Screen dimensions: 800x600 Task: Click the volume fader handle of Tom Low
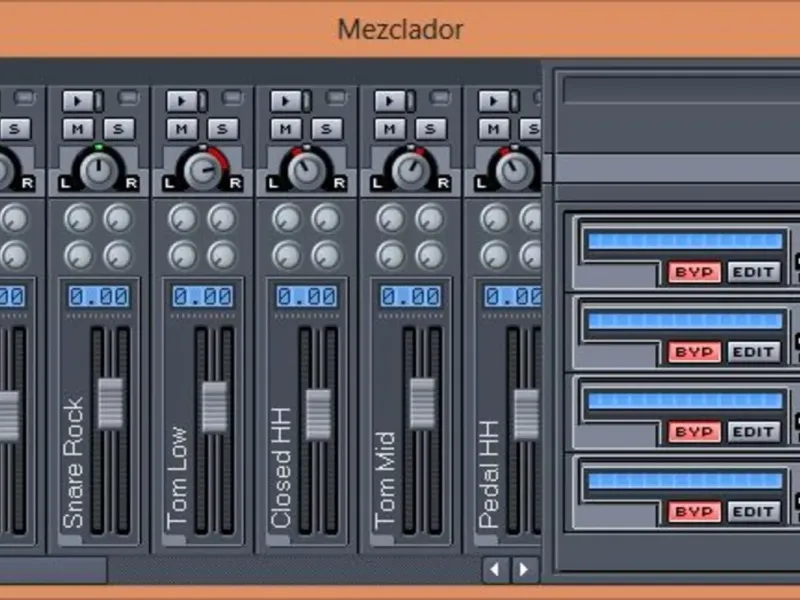[x=215, y=407]
